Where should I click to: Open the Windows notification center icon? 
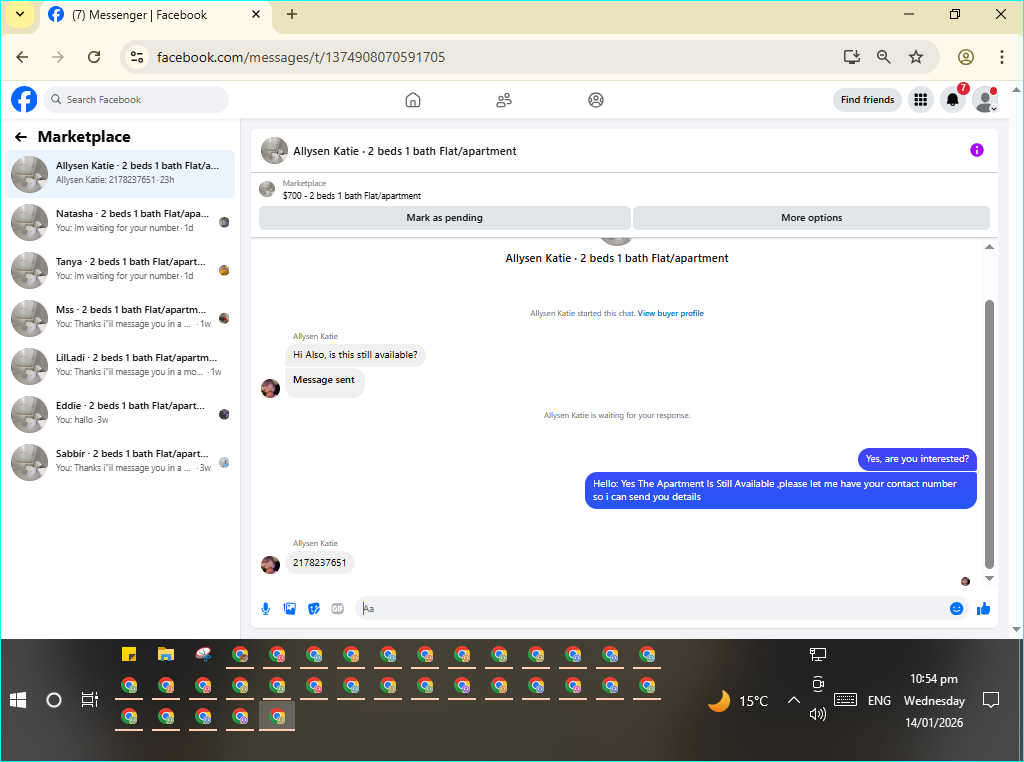pos(991,701)
